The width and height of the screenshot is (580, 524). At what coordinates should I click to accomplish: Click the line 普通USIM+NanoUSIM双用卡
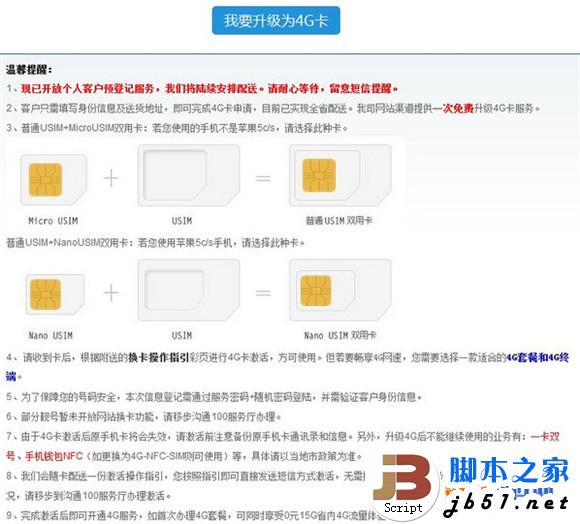click(155, 243)
